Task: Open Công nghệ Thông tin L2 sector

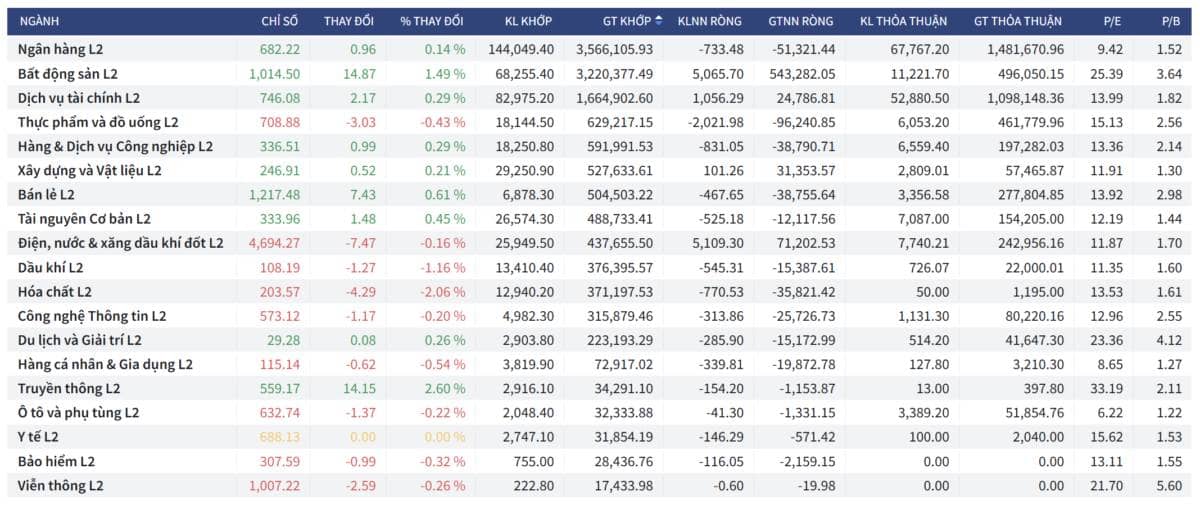Action: [92, 315]
